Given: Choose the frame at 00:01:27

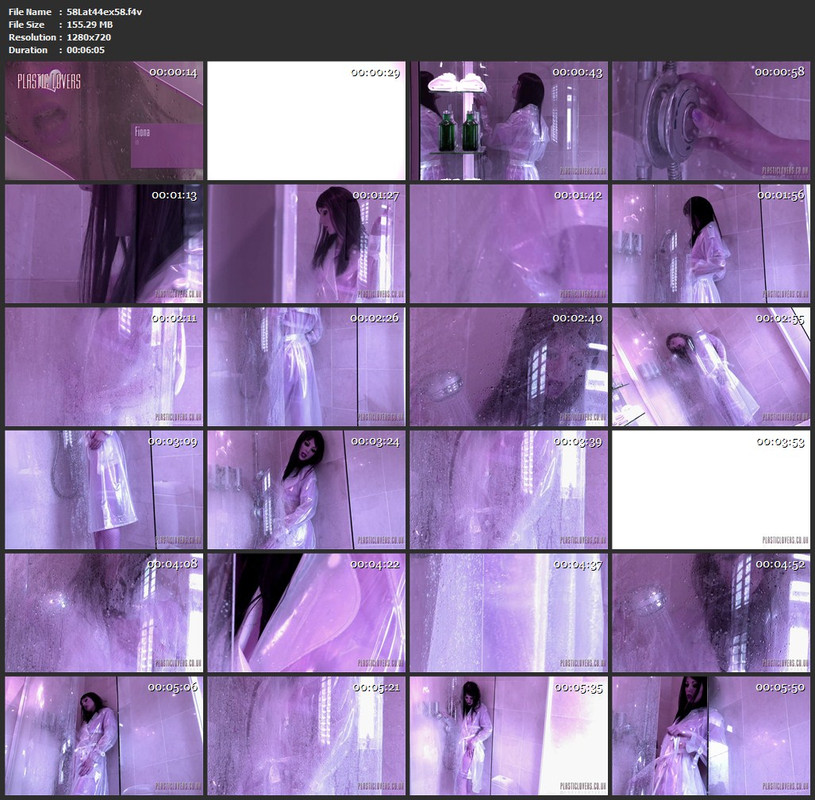Looking at the screenshot, I should coord(306,244).
